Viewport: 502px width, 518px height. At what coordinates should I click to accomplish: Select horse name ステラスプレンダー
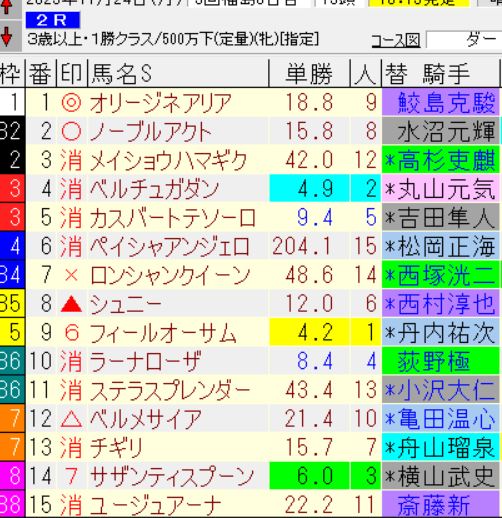point(170,390)
